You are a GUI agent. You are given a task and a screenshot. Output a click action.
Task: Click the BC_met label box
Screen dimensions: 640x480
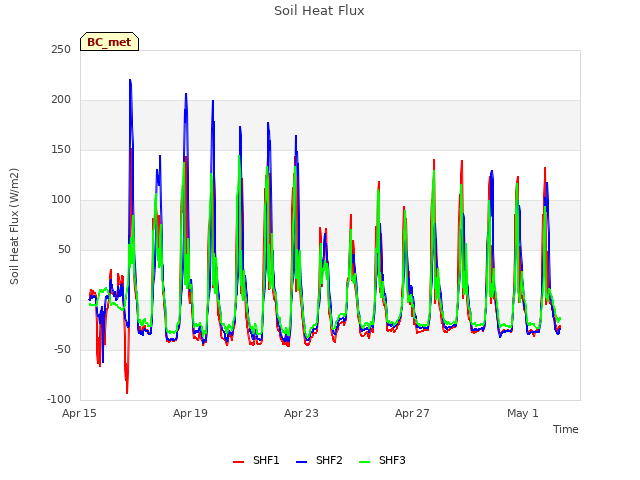[109, 42]
